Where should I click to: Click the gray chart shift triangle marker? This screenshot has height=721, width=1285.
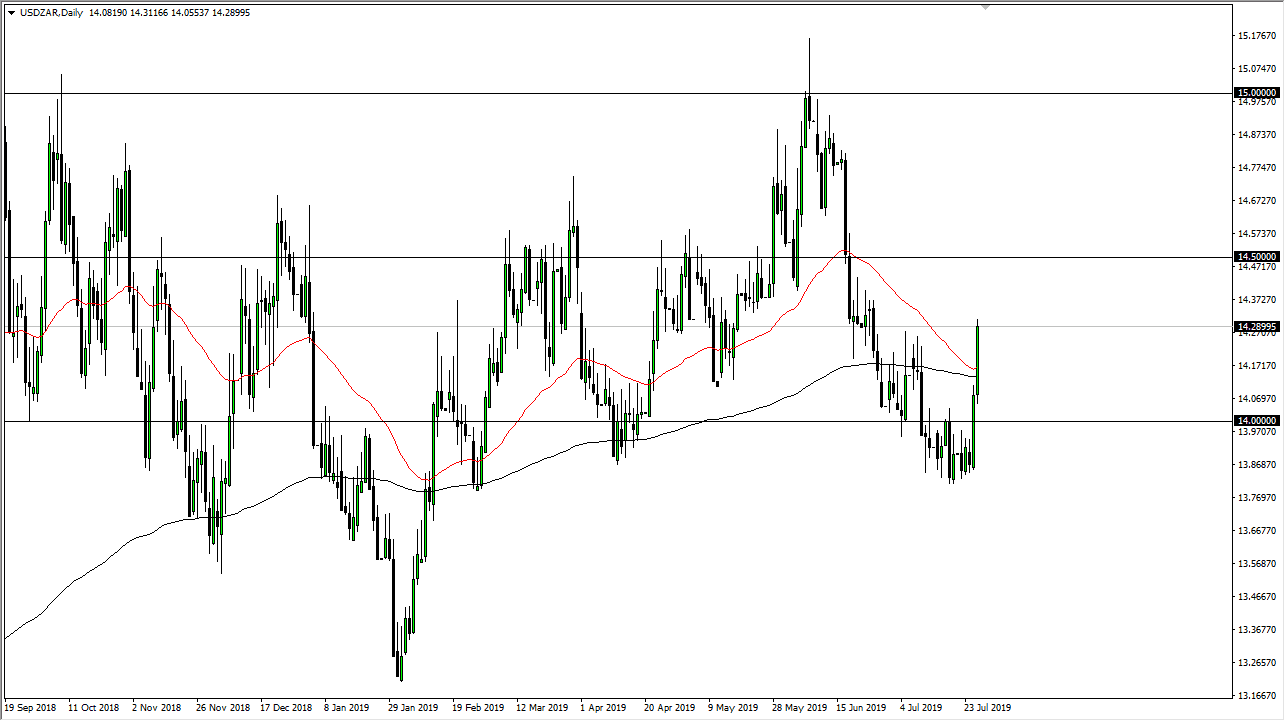(985, 7)
